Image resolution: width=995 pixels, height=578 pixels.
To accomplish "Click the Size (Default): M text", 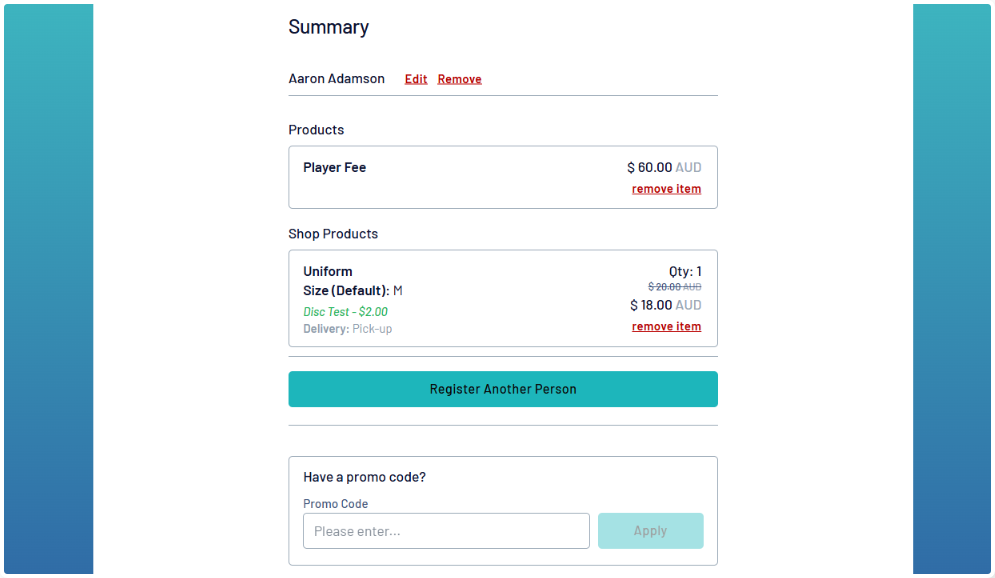I will 352,291.
